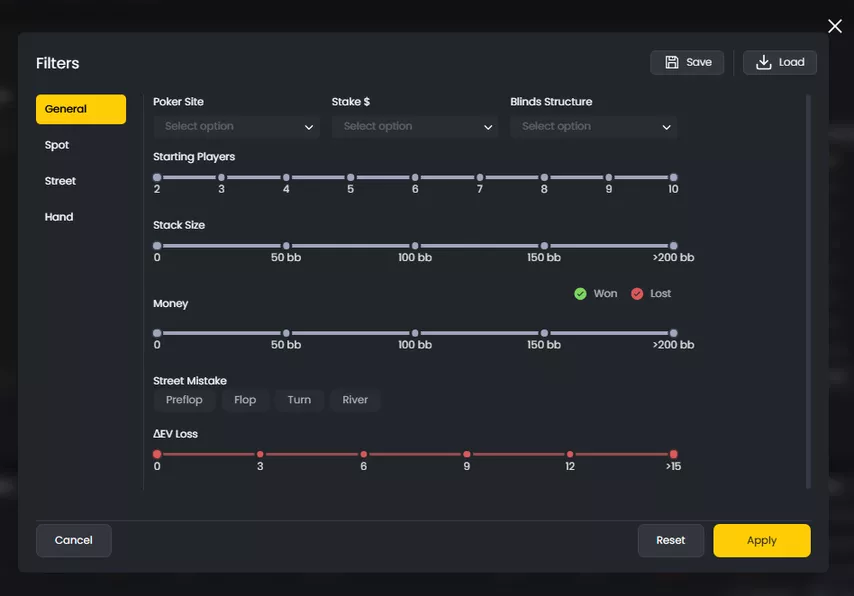Select the Hand tab in sidebar
The height and width of the screenshot is (596, 854).
(x=59, y=217)
